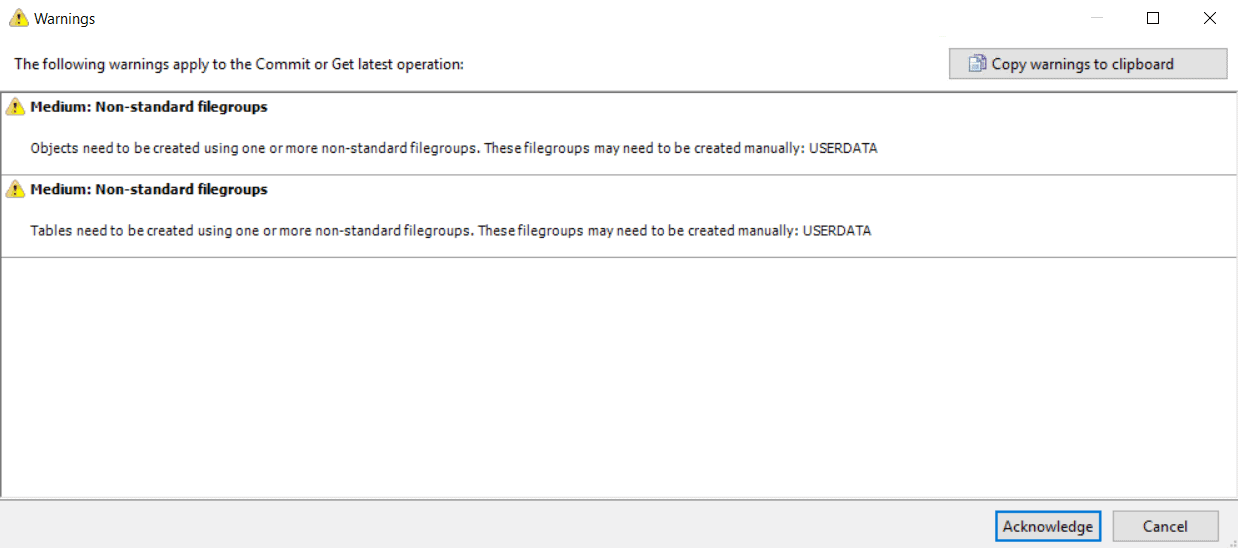Select the first Medium: Non-standard filegroups heading
Viewport: 1238px width, 548px height.
[149, 107]
